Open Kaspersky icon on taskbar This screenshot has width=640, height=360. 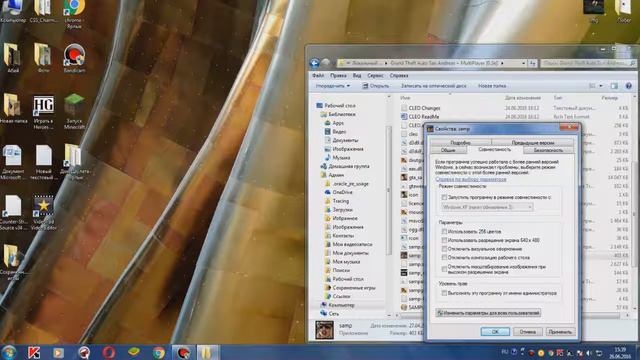coord(34,352)
